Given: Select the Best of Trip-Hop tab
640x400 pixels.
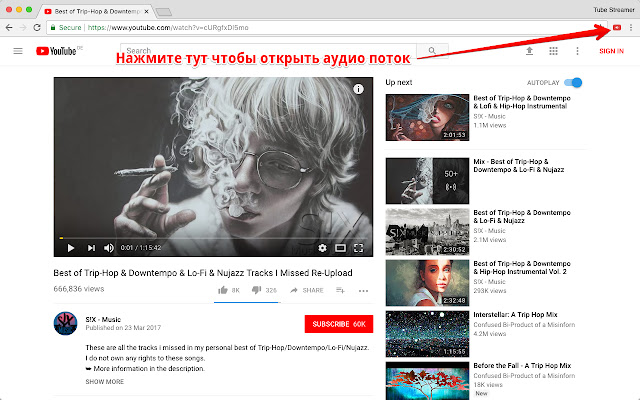Looking at the screenshot, I should (97, 11).
